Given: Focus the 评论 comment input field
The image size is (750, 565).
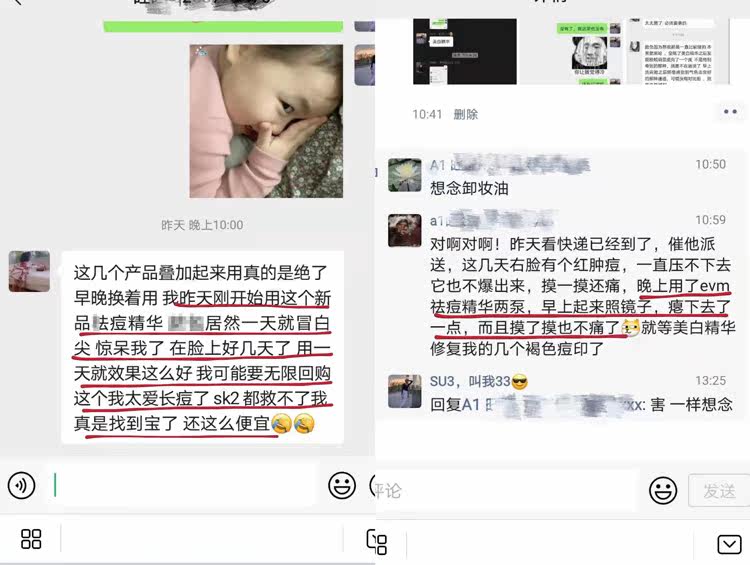Looking at the screenshot, I should click(507, 490).
